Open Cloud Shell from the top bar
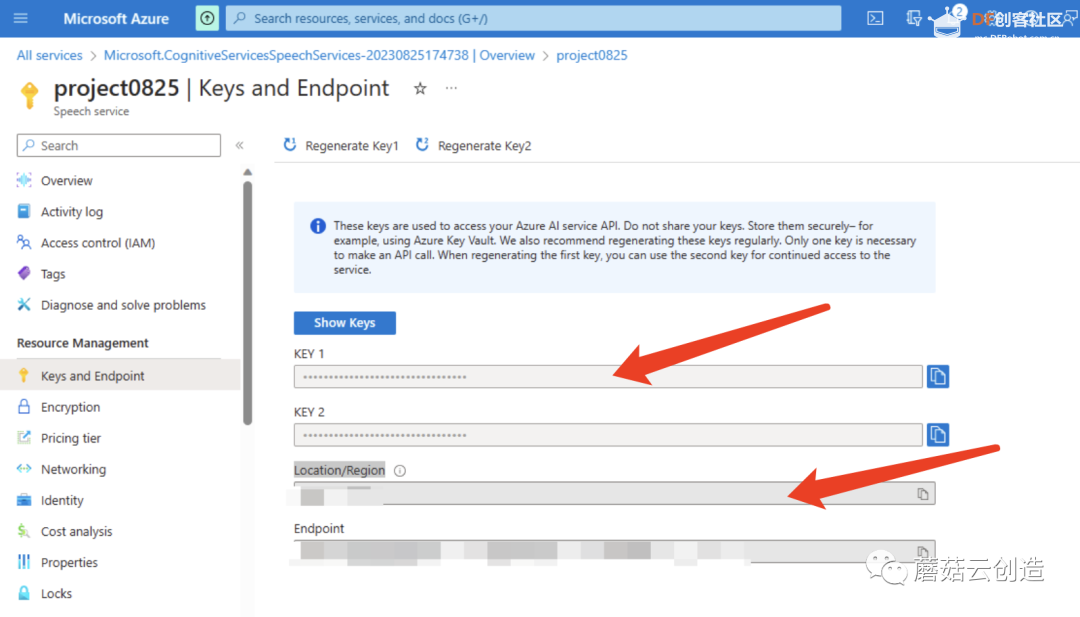The height and width of the screenshot is (617, 1080). 875,19
